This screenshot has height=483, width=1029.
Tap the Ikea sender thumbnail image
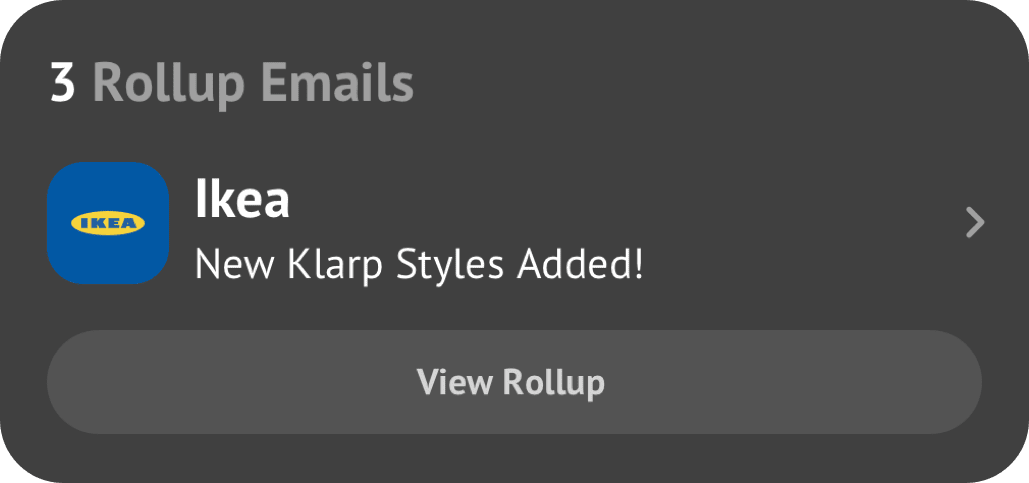tap(108, 223)
